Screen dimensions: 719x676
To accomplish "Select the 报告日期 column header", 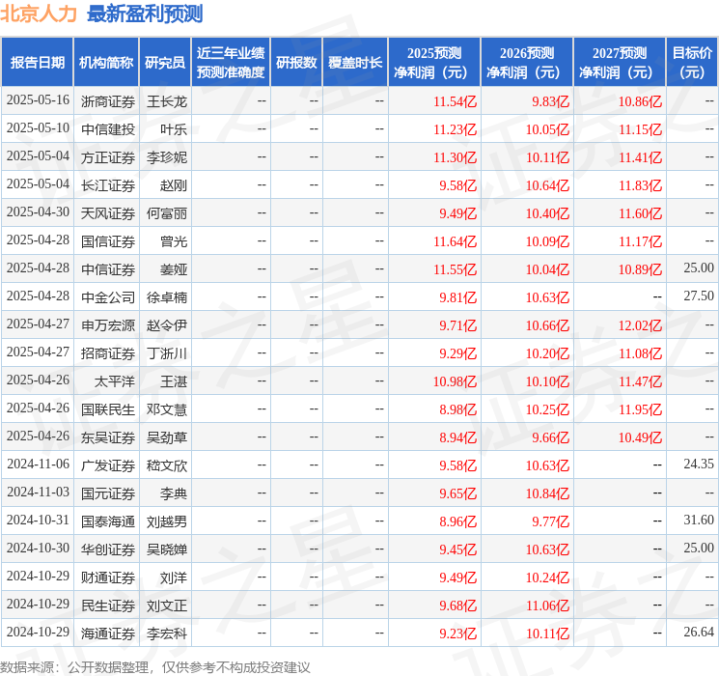I will pos(37,62).
